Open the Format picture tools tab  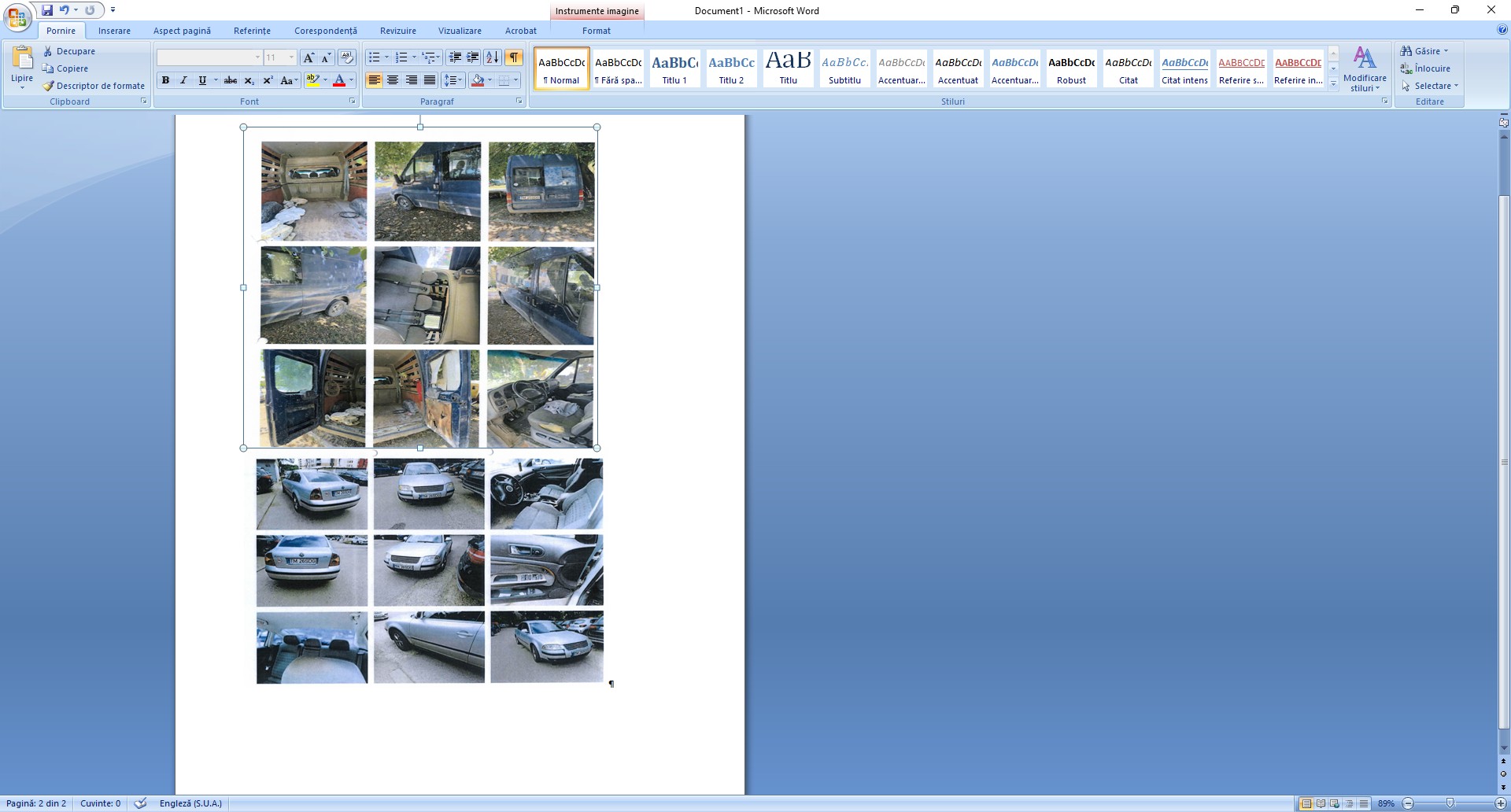(x=596, y=31)
